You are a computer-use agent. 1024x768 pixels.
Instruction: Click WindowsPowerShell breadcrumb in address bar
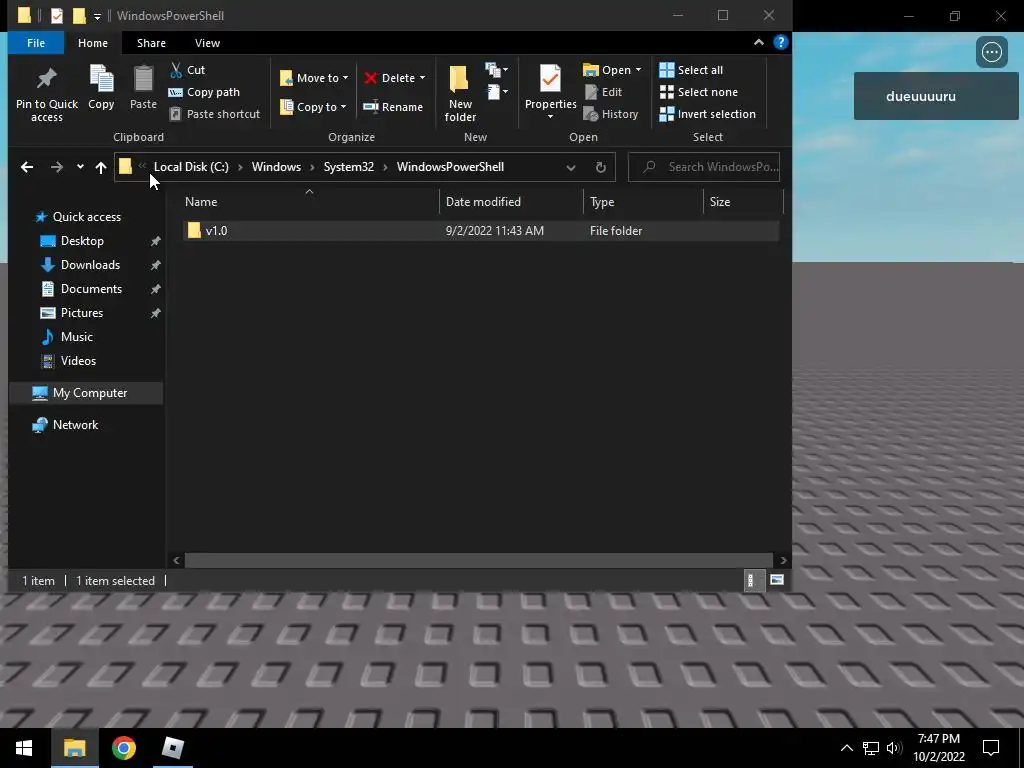[450, 167]
